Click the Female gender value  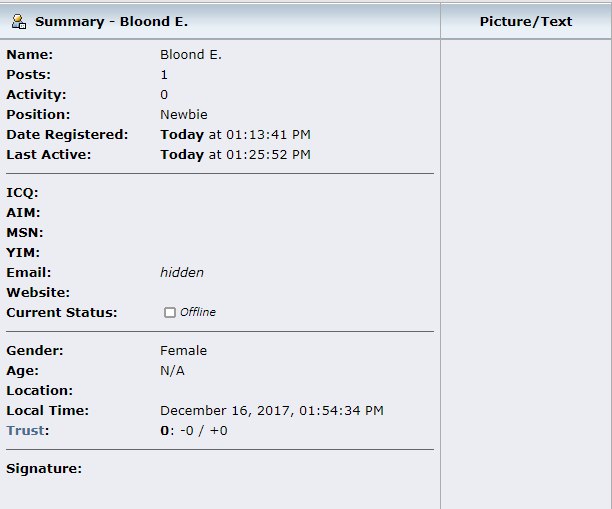(x=183, y=351)
